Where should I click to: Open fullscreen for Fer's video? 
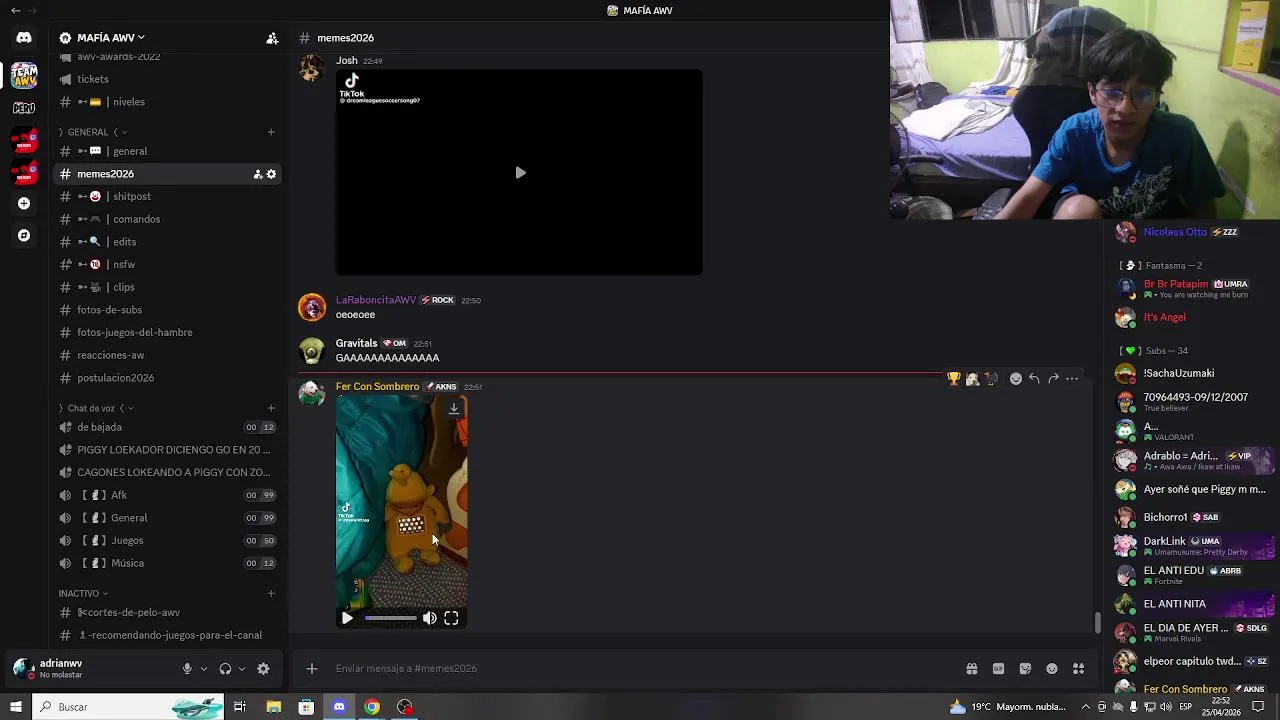click(451, 618)
